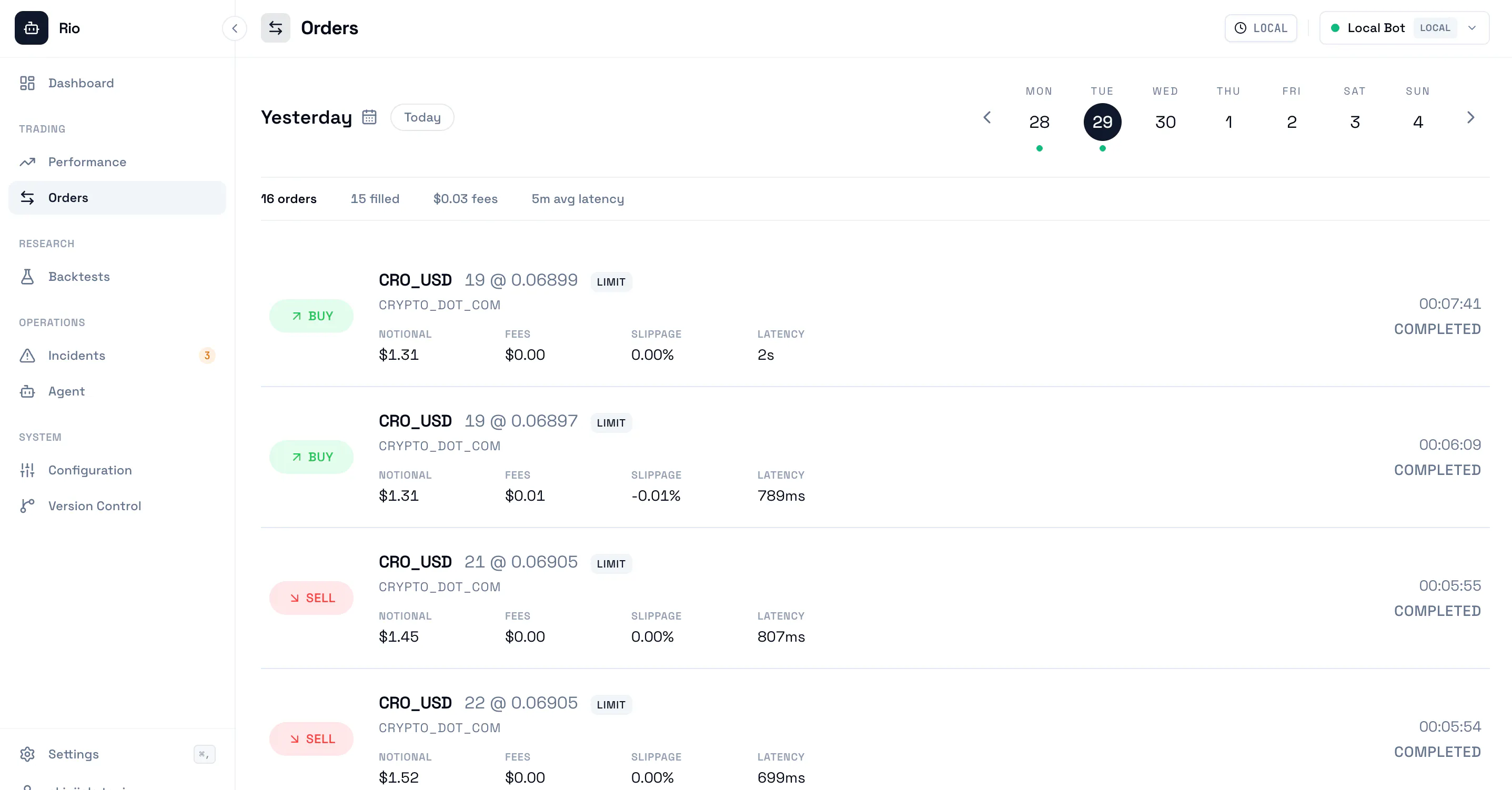The height and width of the screenshot is (790, 1512).
Task: Expand the Local Bot selector dropdown
Action: click(x=1404, y=28)
